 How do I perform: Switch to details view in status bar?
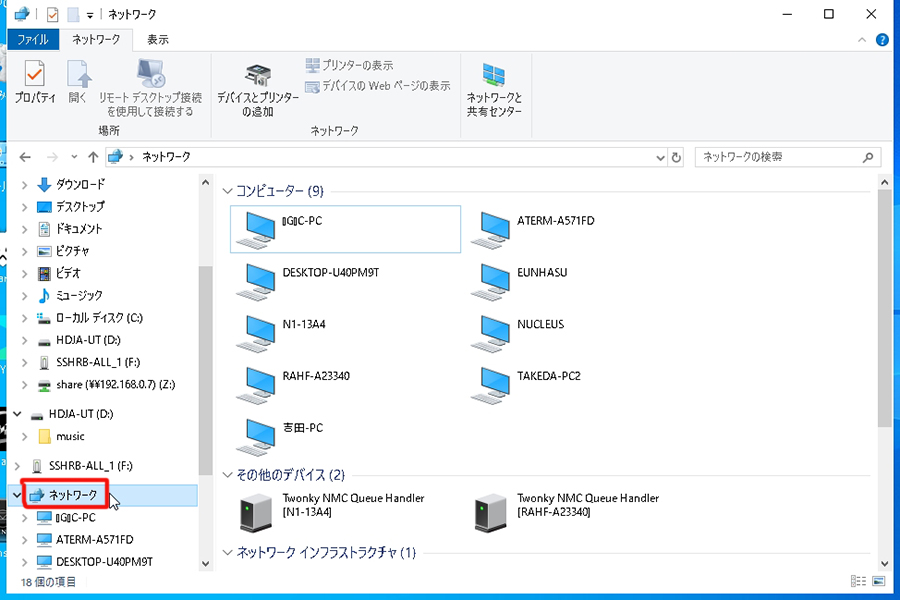click(858, 581)
